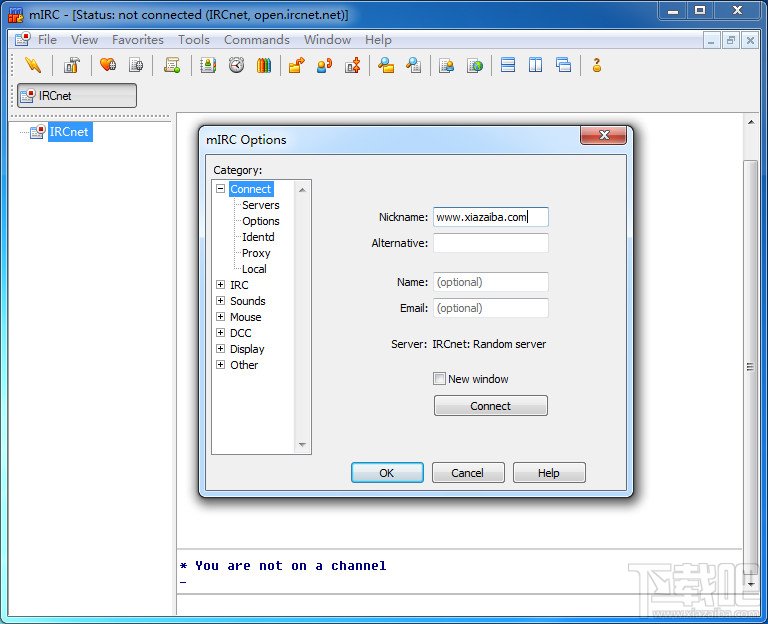Click the lightning bolt Connect toolbar icon
Screen dimensions: 768x624
click(x=33, y=65)
